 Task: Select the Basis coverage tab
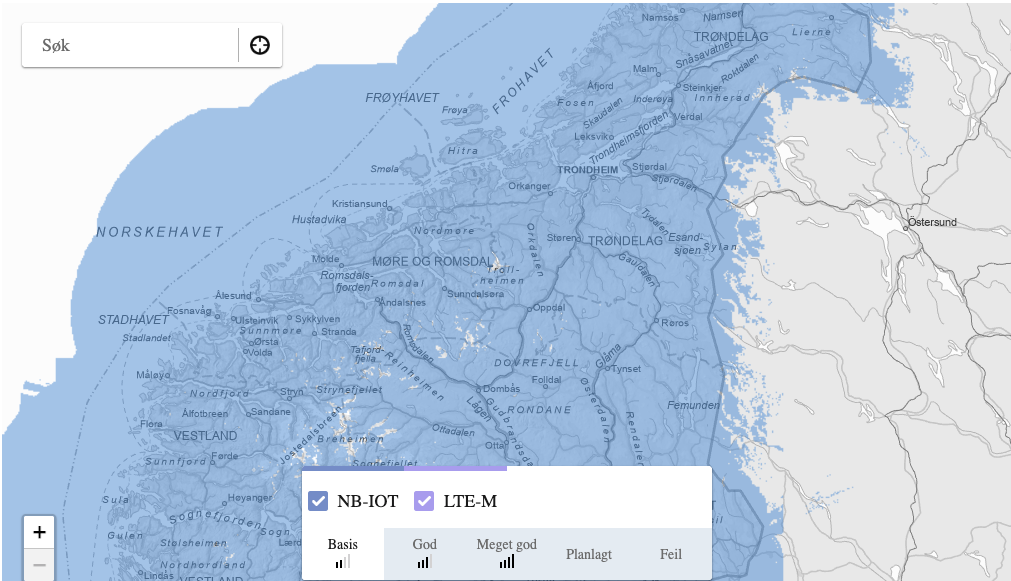pyautogui.click(x=342, y=553)
